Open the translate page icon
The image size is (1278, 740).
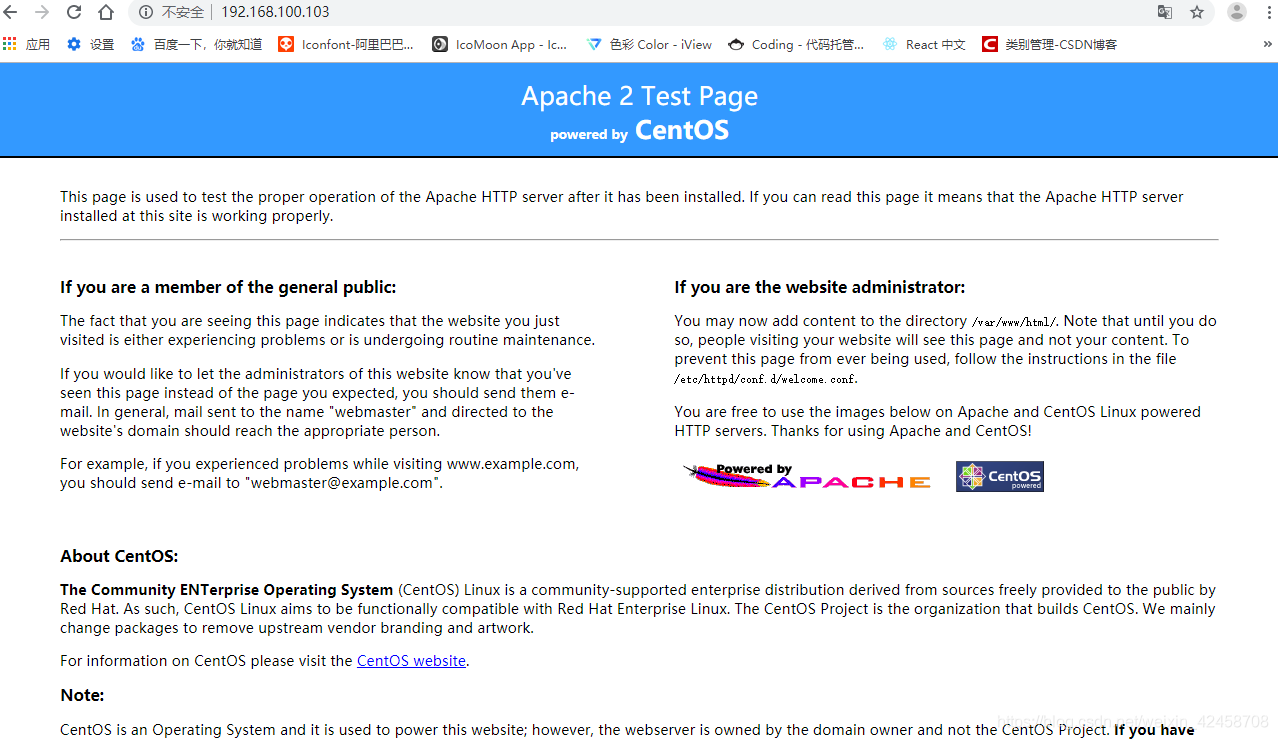pos(1165,12)
